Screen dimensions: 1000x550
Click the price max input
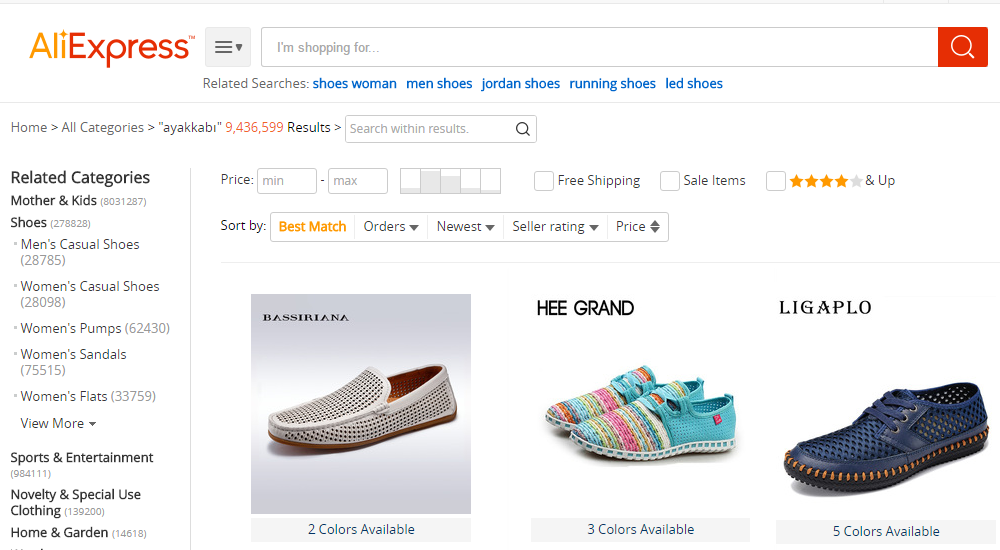tap(358, 181)
